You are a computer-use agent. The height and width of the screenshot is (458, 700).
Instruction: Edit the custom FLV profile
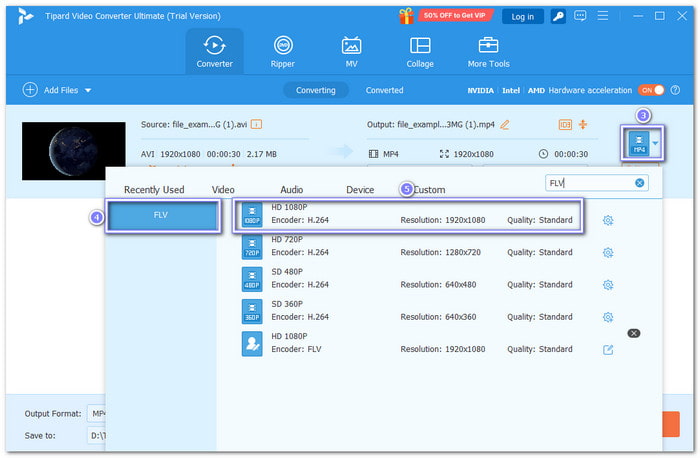(x=608, y=350)
